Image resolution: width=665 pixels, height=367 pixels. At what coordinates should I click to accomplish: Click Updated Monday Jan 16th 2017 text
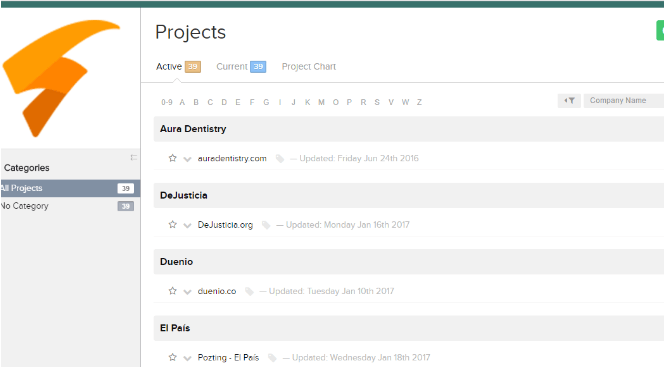[347, 225]
